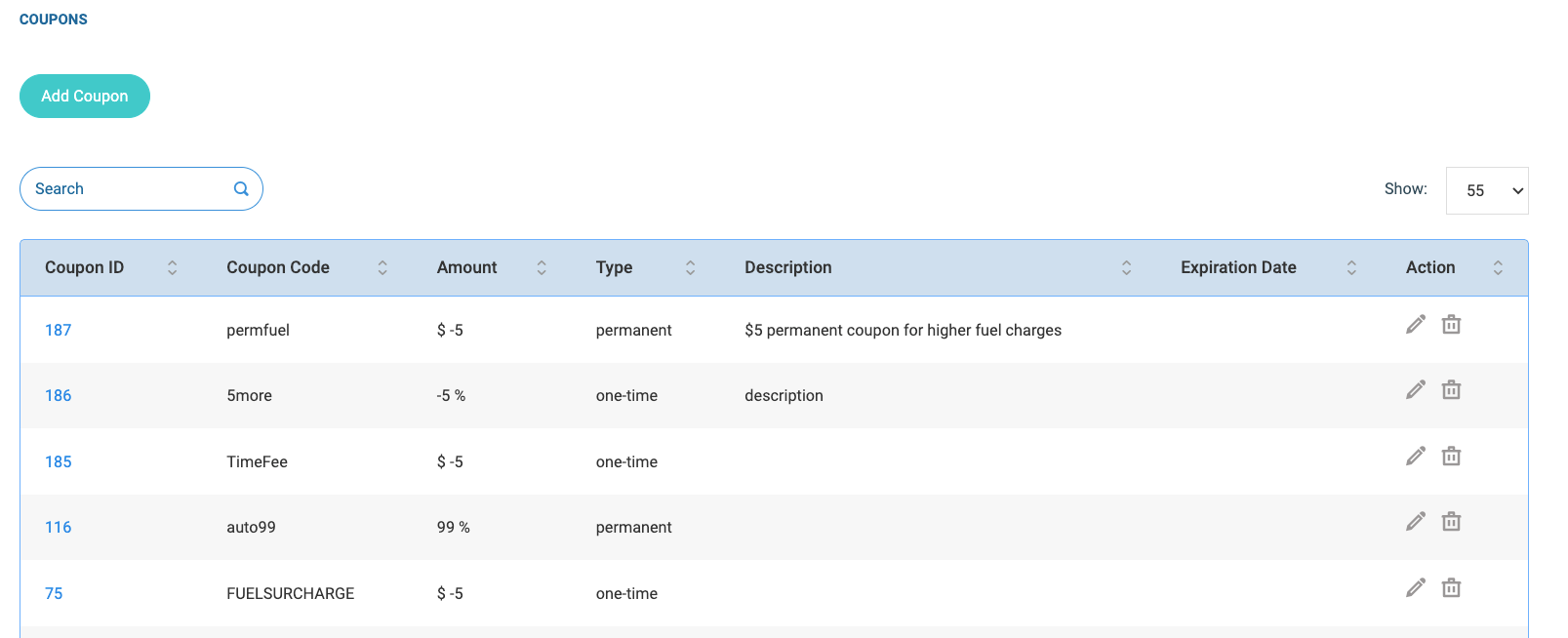Edit the 5more coupon with pencil icon

[x=1416, y=389]
